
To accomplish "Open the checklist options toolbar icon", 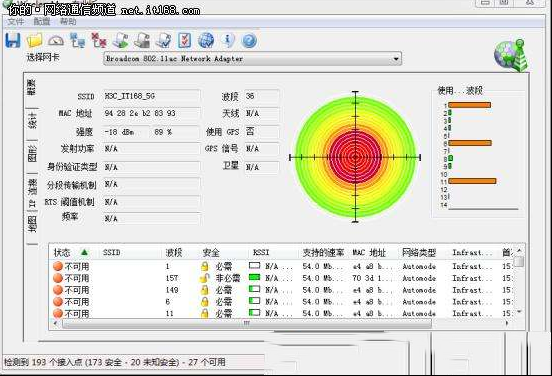I will (x=185, y=40).
